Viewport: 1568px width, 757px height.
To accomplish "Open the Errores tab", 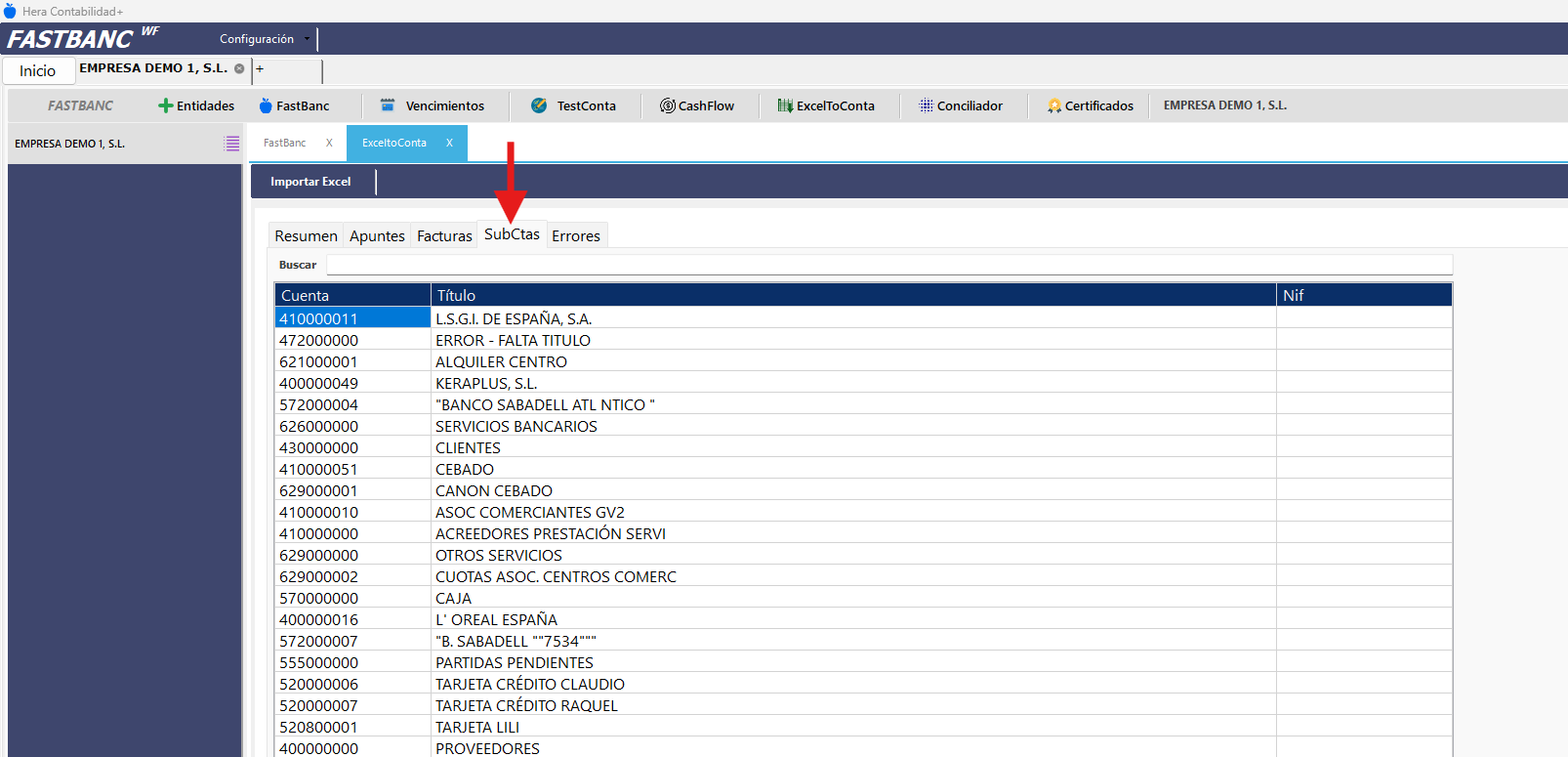I will (x=576, y=235).
